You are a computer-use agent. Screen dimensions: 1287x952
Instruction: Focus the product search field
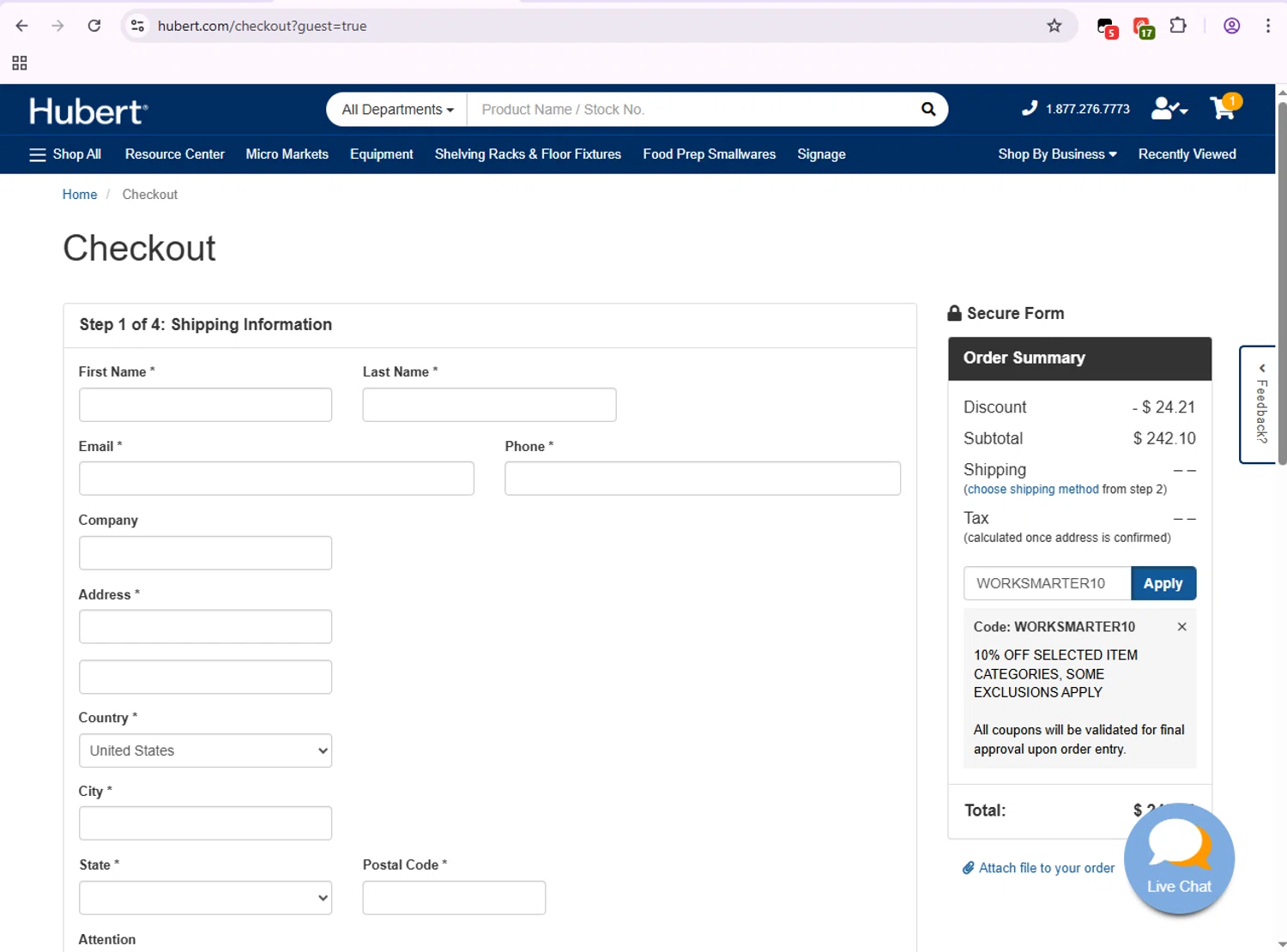(691, 109)
